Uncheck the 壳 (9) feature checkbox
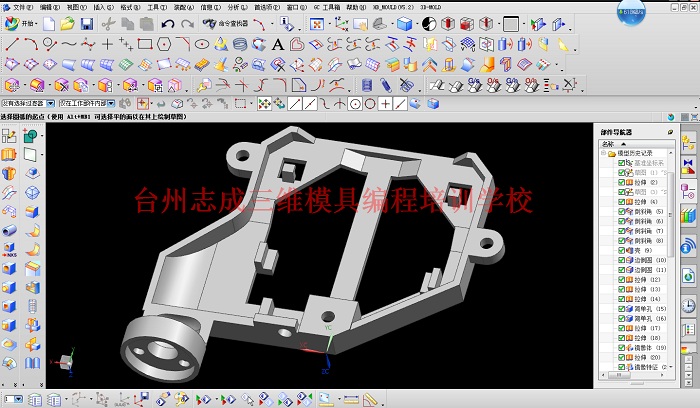The height and width of the screenshot is (408, 700). click(x=621, y=250)
